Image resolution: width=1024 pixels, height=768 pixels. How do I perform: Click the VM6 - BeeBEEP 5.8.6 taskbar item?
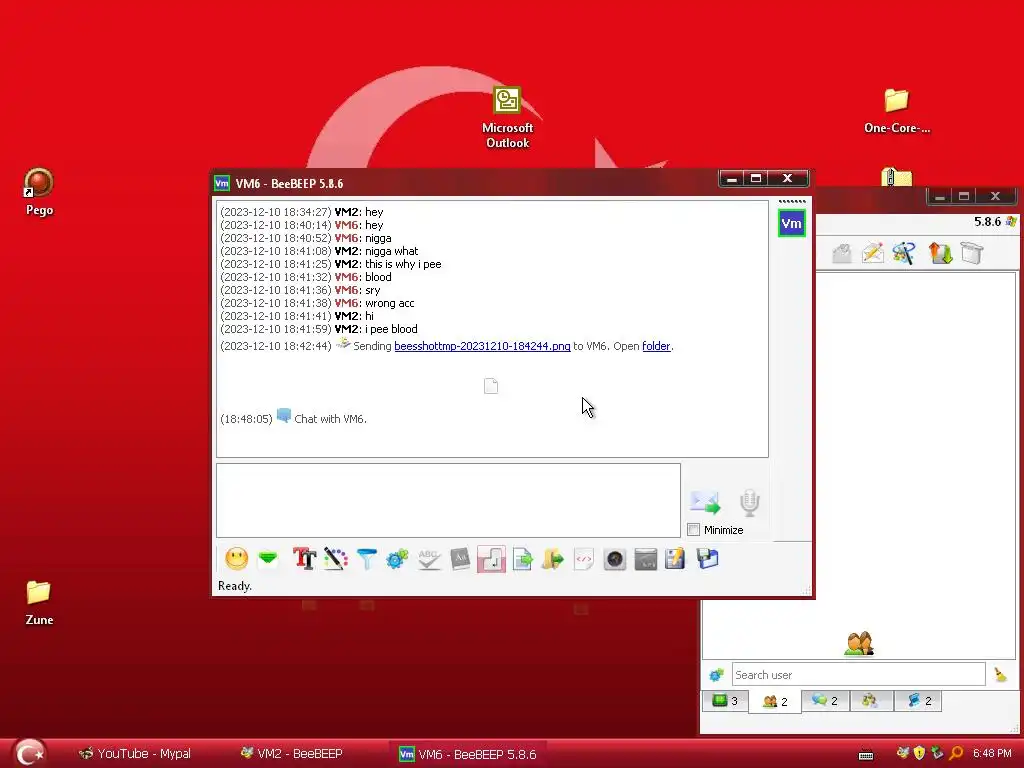point(468,754)
